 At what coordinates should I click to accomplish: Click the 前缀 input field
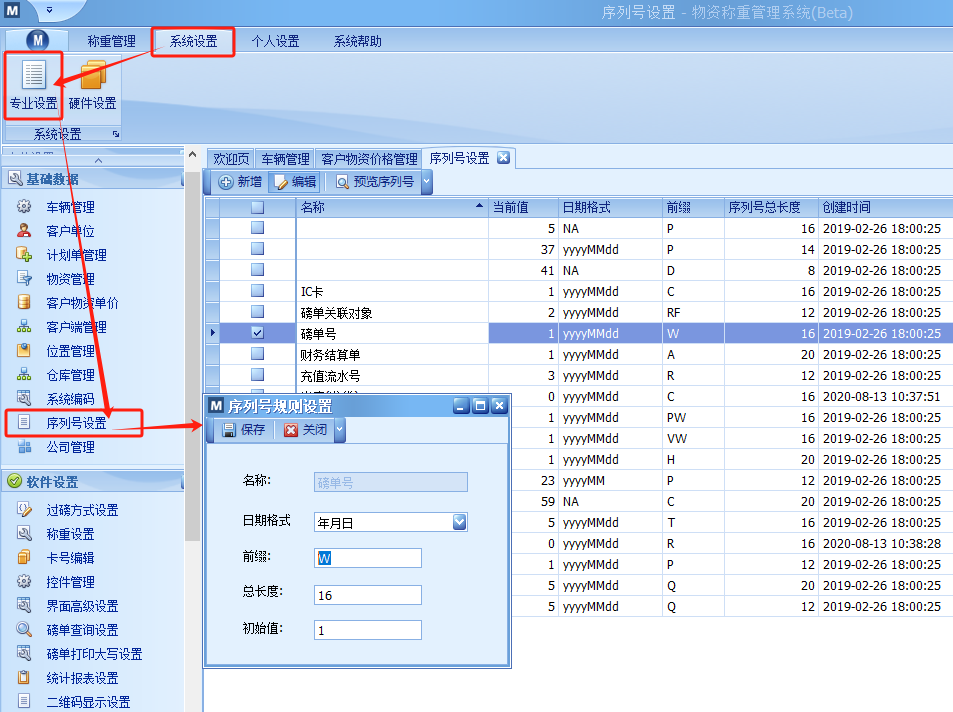point(368,558)
